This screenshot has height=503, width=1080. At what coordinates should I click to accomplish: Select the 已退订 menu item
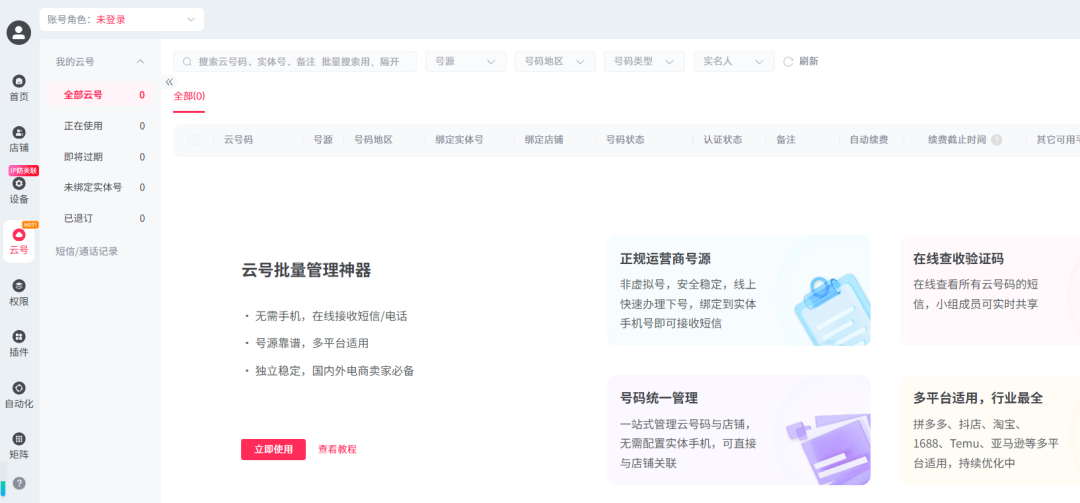click(x=101, y=218)
